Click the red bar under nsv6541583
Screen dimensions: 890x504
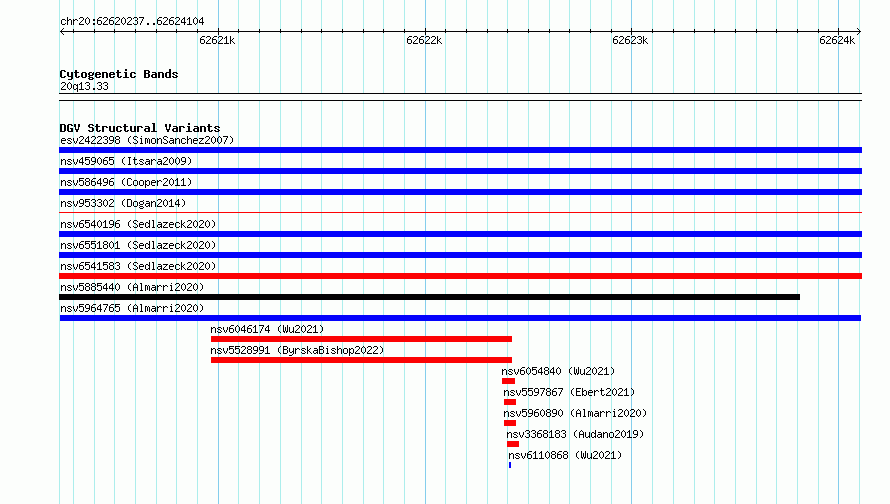point(460,276)
